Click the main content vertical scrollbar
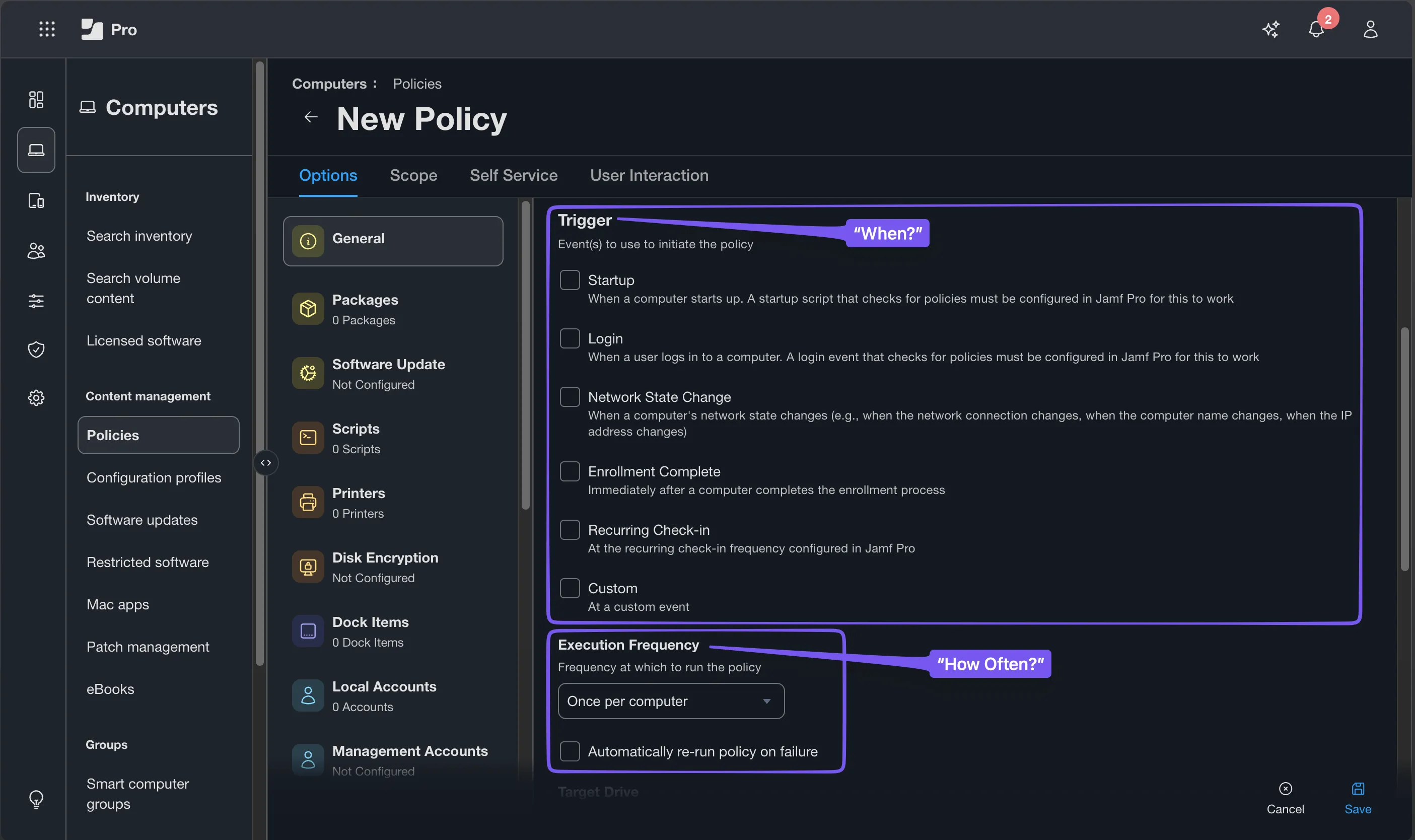Screen dimensions: 1415x840 [1404, 449]
